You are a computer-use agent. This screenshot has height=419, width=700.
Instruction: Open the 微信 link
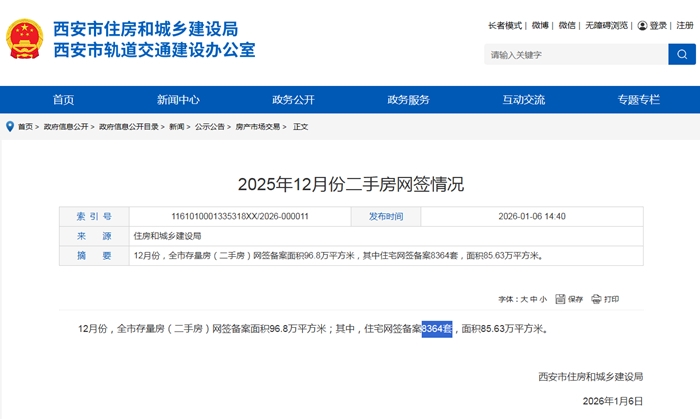pyautogui.click(x=567, y=25)
